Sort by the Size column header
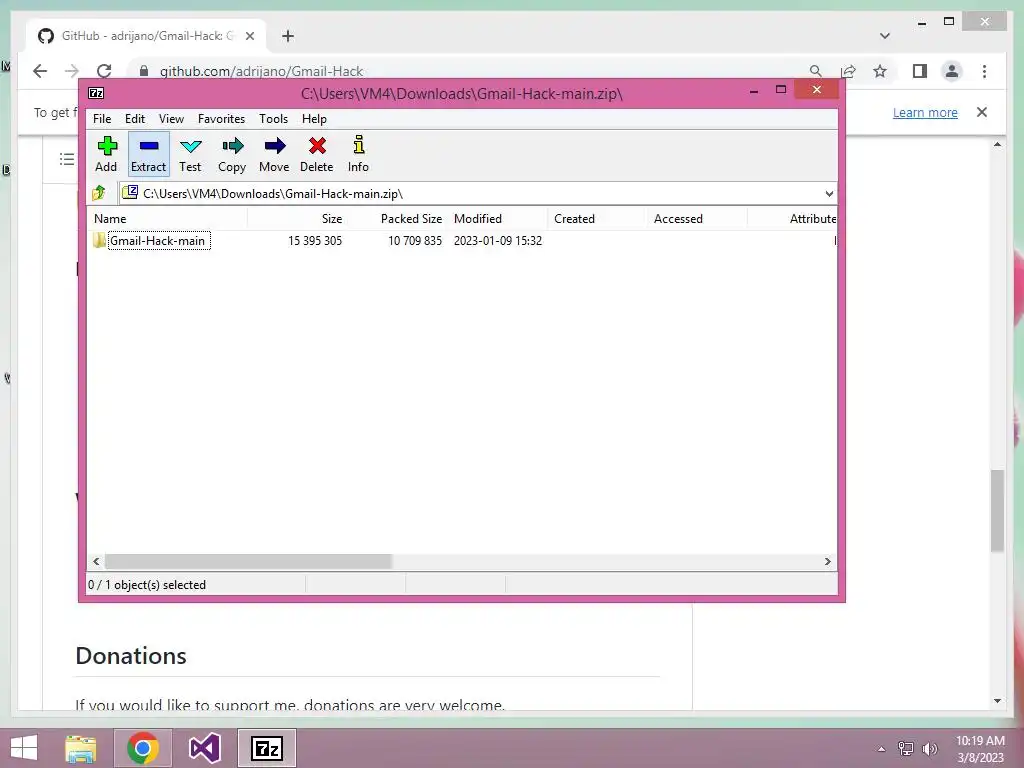Screen dimensions: 1024x768 click(297, 219)
